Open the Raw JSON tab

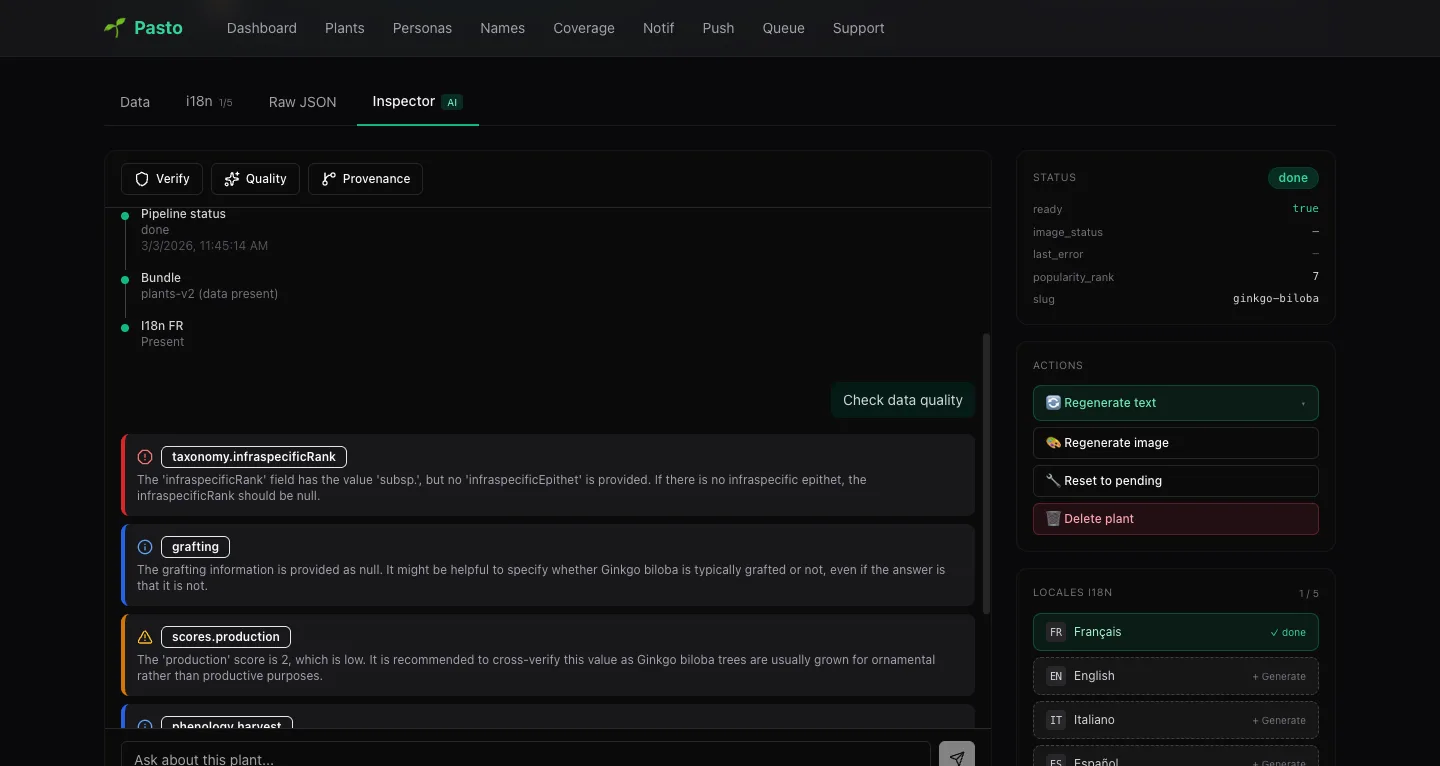click(303, 102)
